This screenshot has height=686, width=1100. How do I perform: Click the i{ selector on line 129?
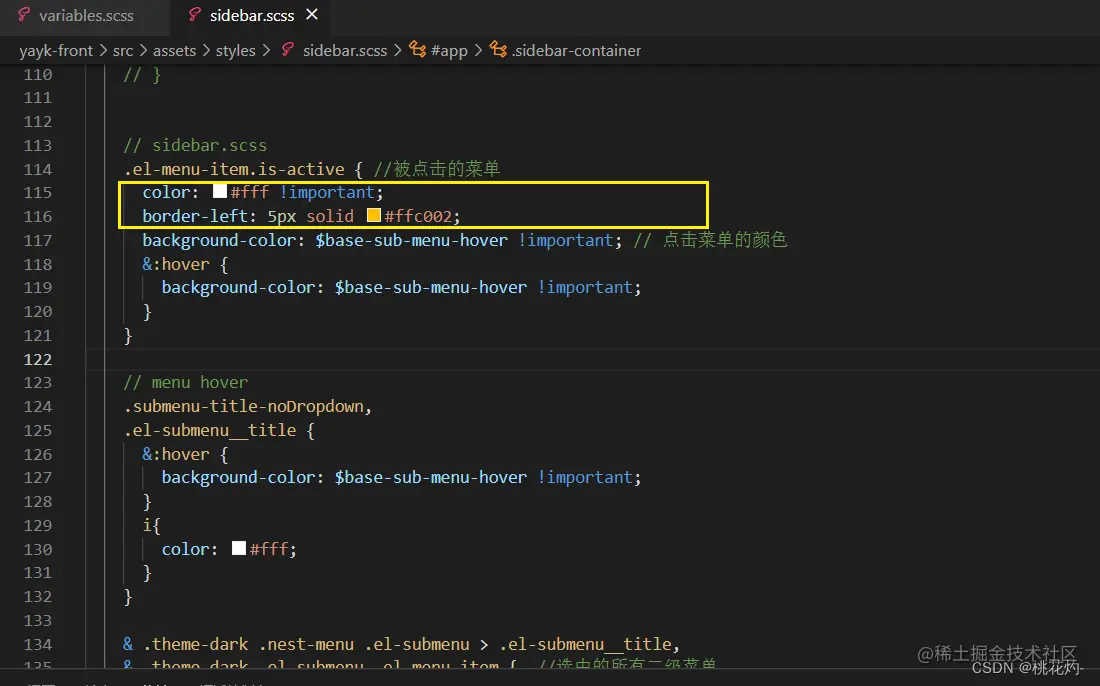tap(152, 525)
